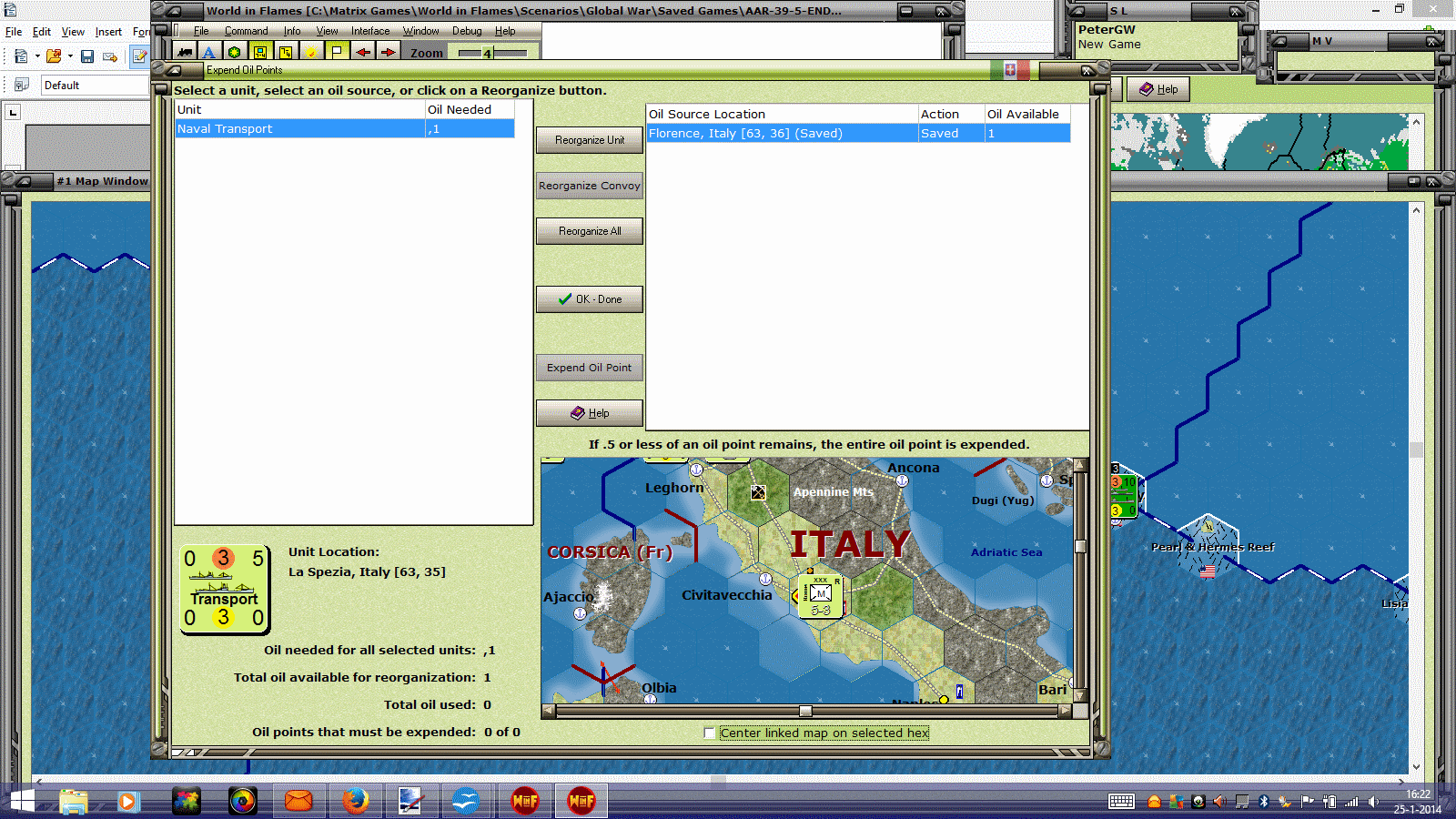Click the Leghorn port anchor on mini-map

click(x=696, y=470)
